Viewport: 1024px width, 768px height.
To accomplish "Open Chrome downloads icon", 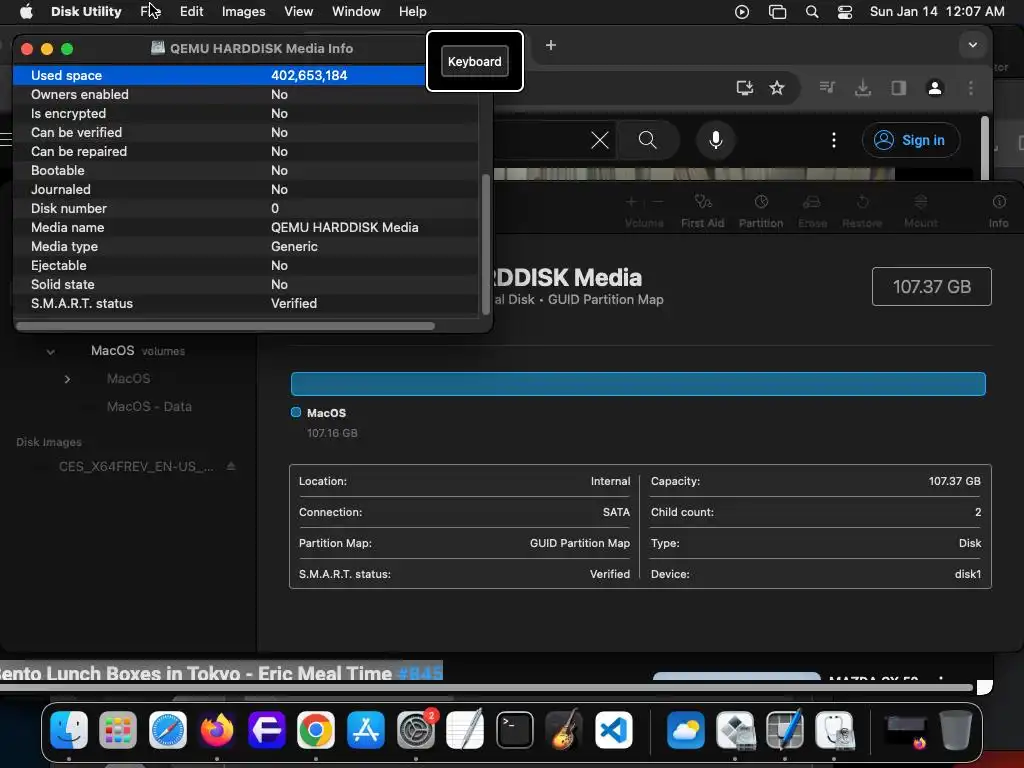I will click(x=863, y=87).
